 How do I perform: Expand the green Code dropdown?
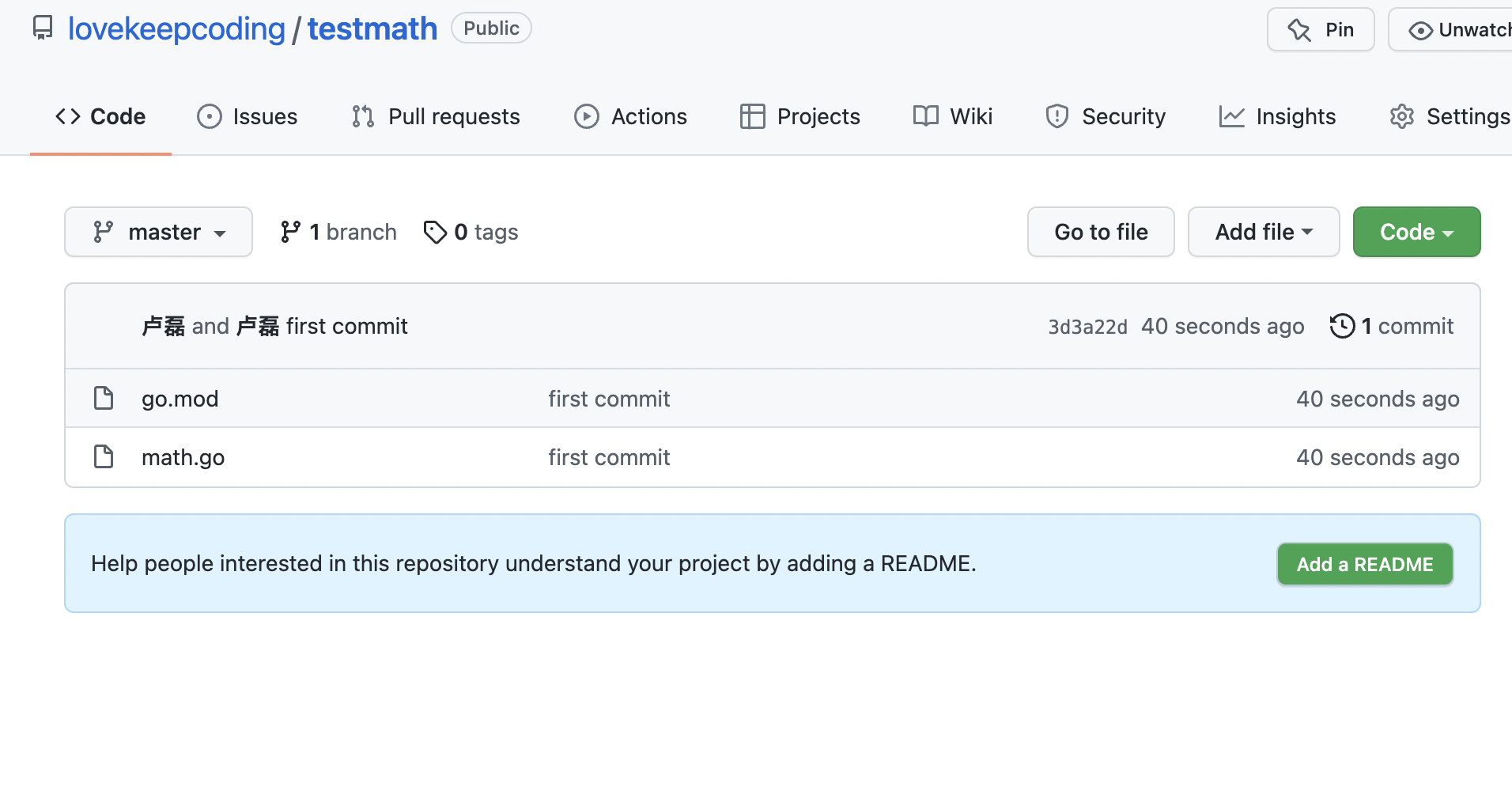pyautogui.click(x=1416, y=232)
